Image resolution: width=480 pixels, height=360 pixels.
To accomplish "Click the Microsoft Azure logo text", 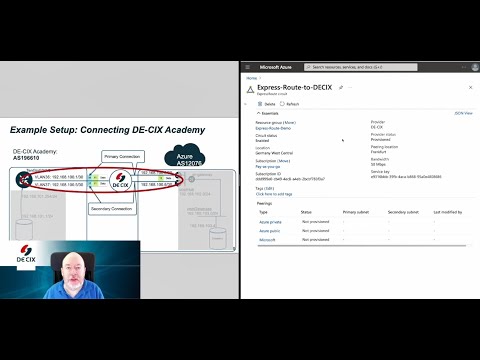I will pos(275,67).
